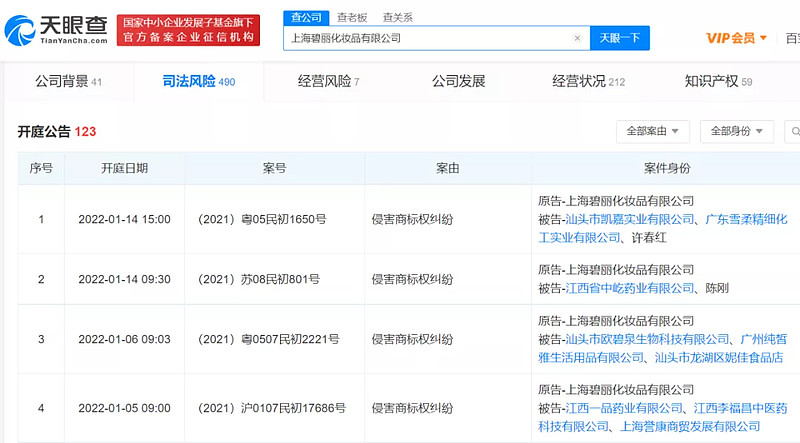Screen dimensions: 800x443
Task: Expand the 全部身份 filter dropdown
Action: click(x=737, y=132)
